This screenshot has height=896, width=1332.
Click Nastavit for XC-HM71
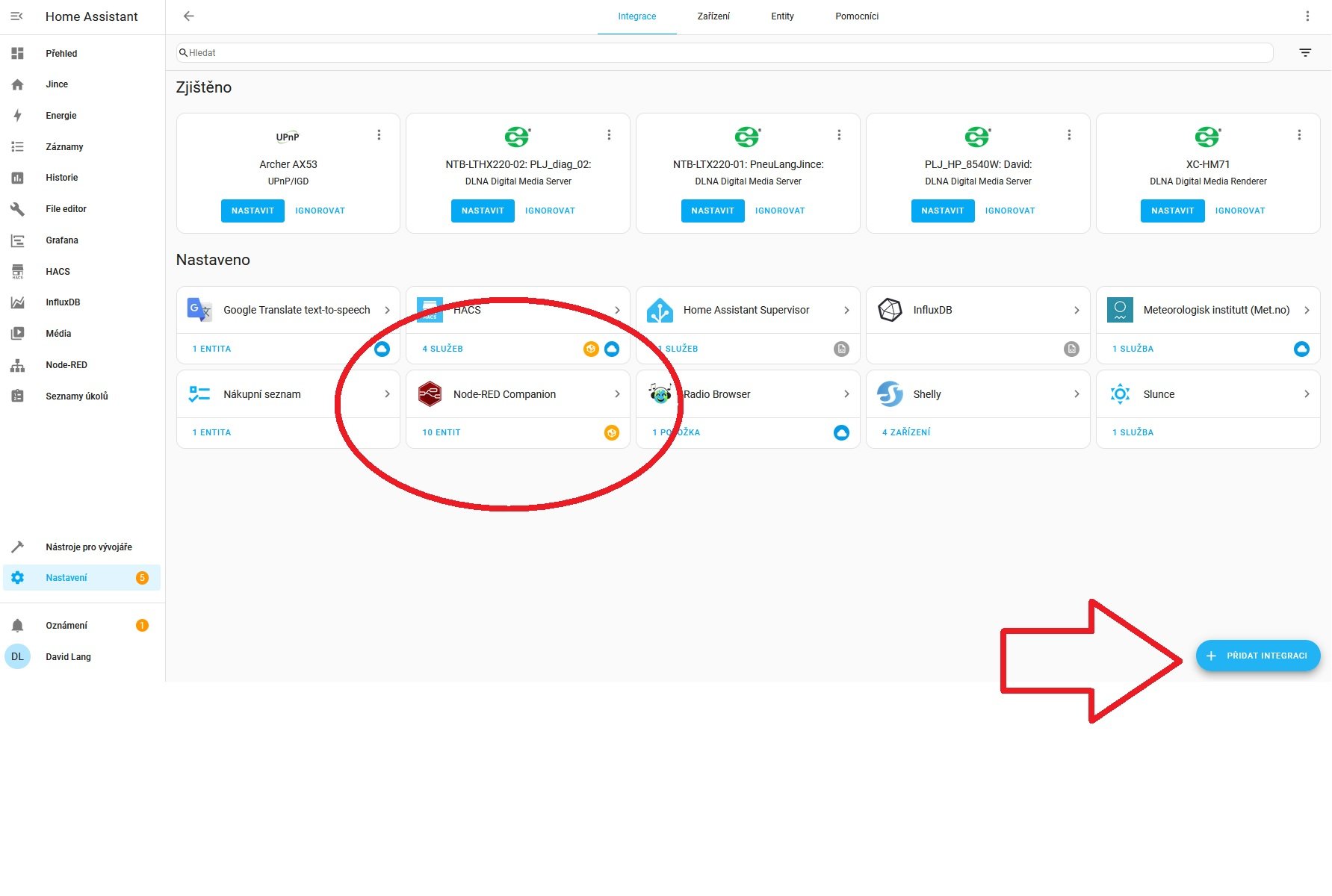coord(1172,211)
